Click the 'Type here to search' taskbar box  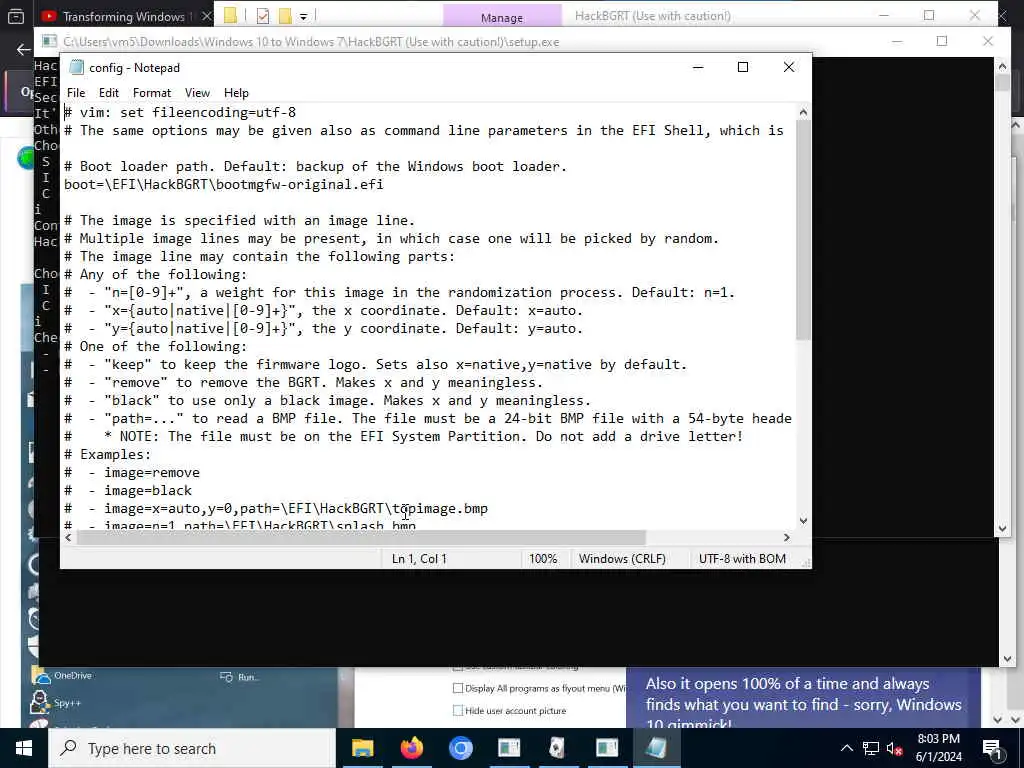tap(191, 748)
